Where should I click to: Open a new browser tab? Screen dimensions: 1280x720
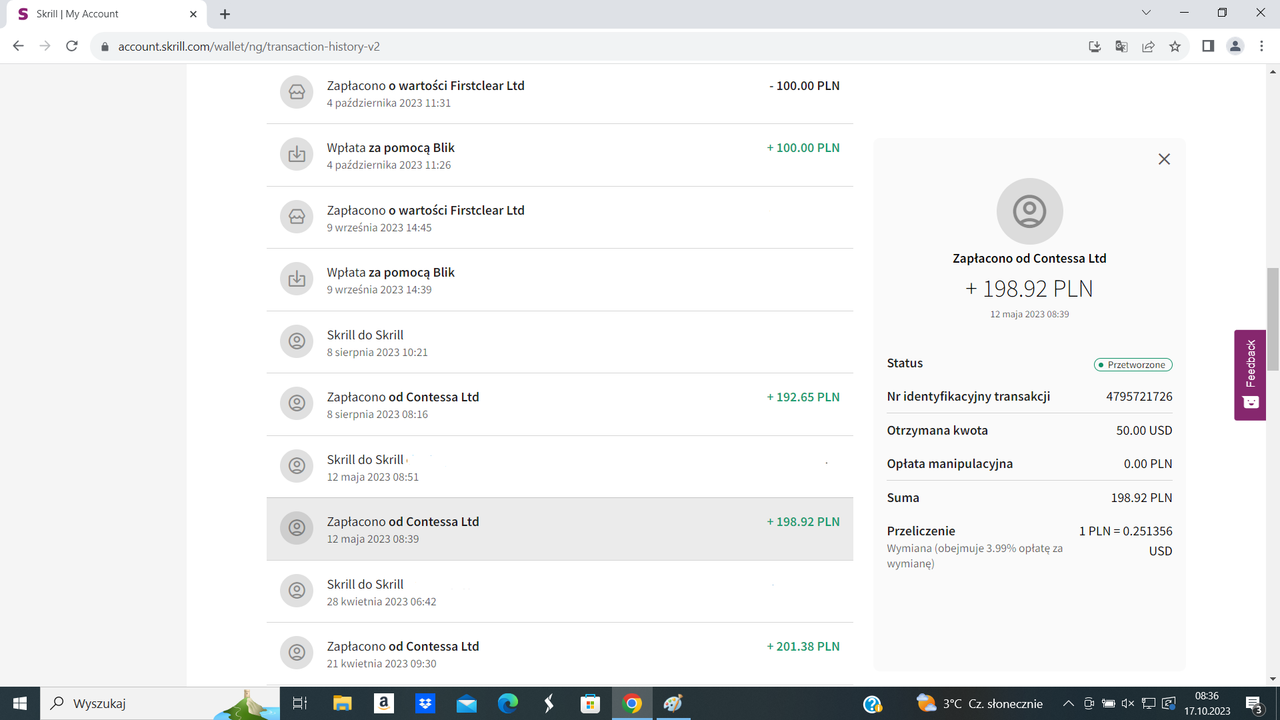coord(225,14)
